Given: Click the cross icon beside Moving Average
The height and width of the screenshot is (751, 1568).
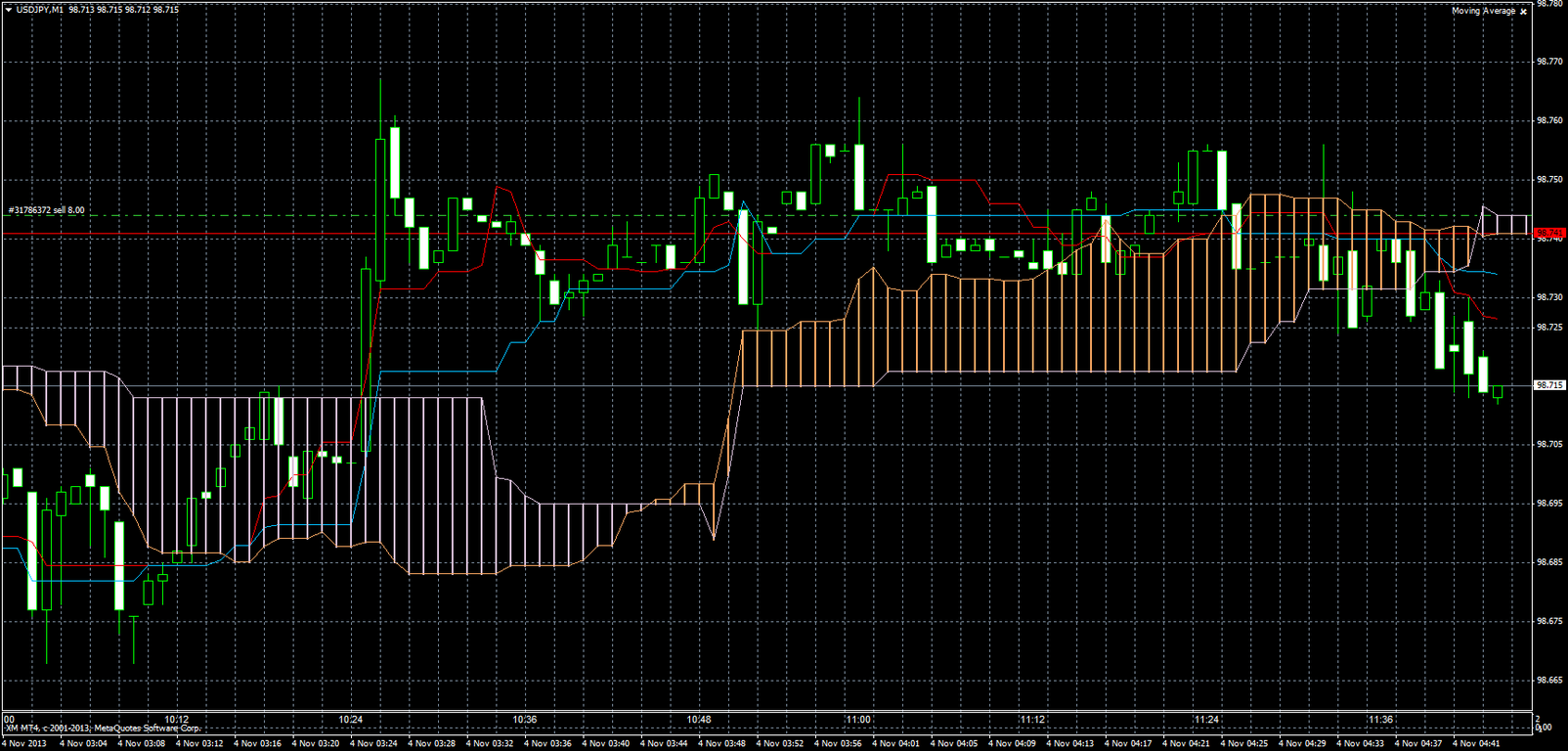Looking at the screenshot, I should 1523,12.
